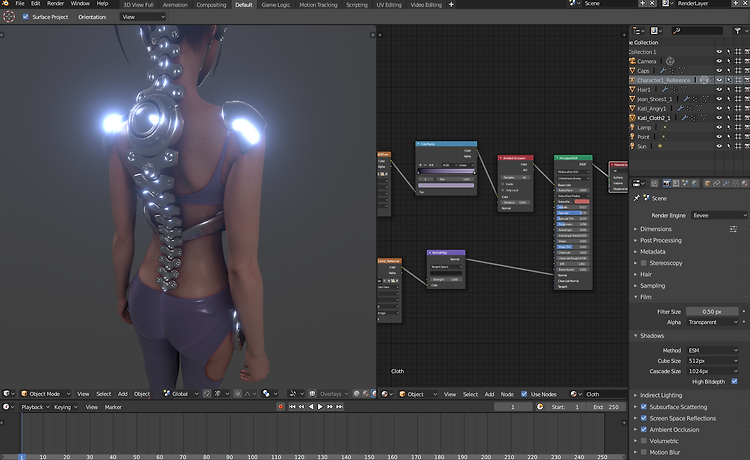Open the Alpha Transparent dropdown
Screen dimensions: 750x460
pos(713,322)
